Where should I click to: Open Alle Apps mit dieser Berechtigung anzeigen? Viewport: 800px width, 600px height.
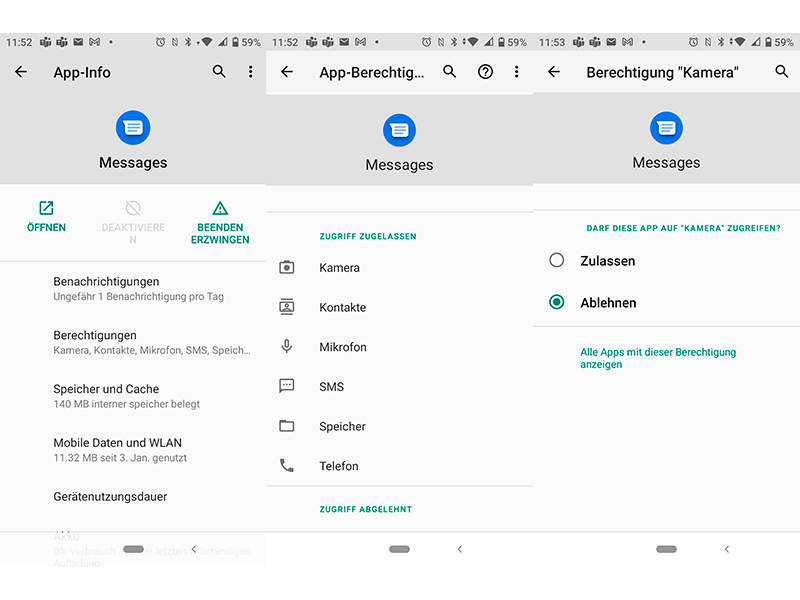coord(658,358)
